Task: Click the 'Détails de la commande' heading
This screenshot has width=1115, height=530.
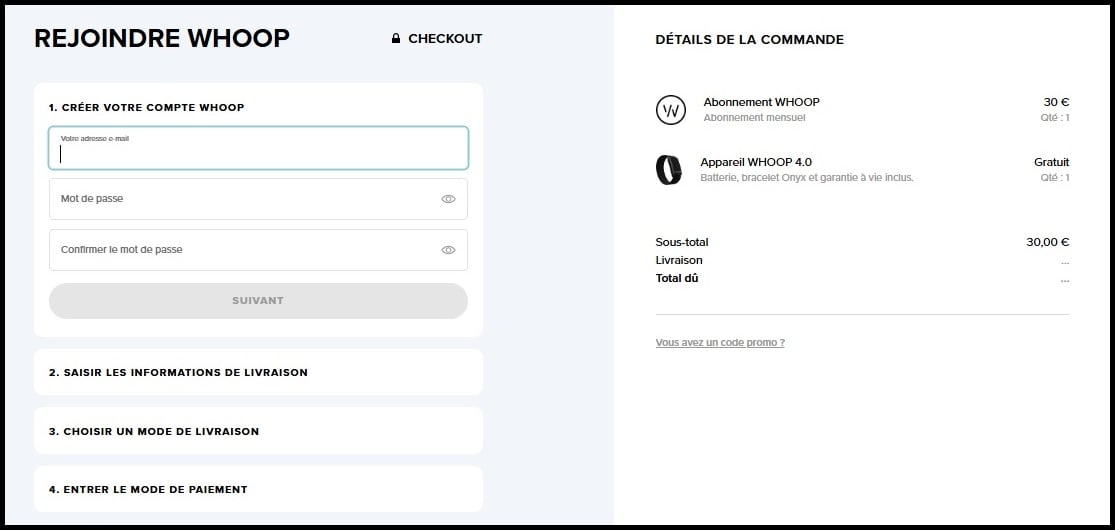Action: pos(749,40)
